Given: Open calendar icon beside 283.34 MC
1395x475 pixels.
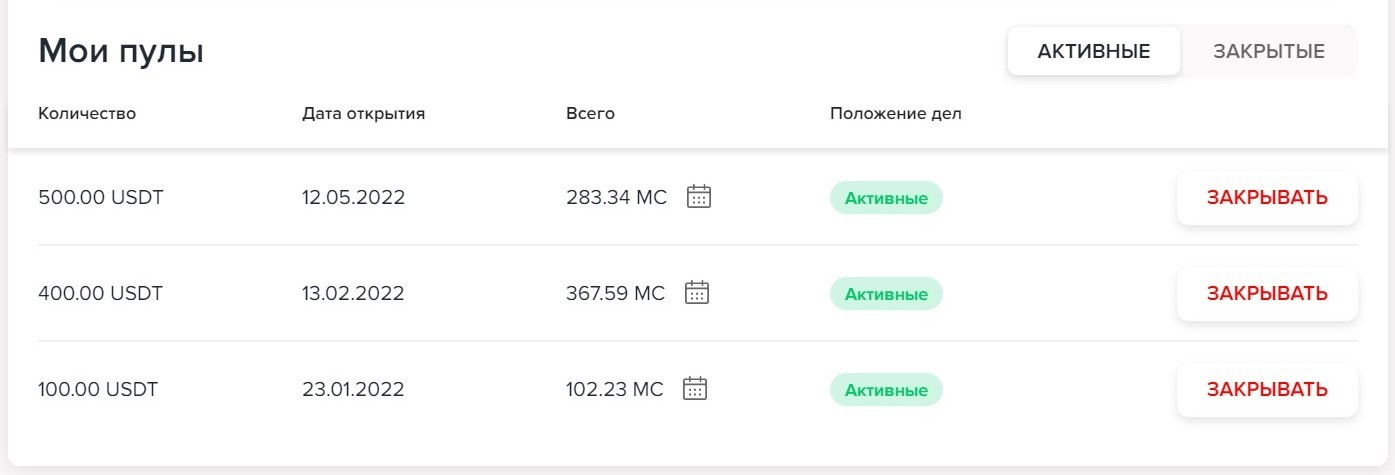Looking at the screenshot, I should coord(699,197).
